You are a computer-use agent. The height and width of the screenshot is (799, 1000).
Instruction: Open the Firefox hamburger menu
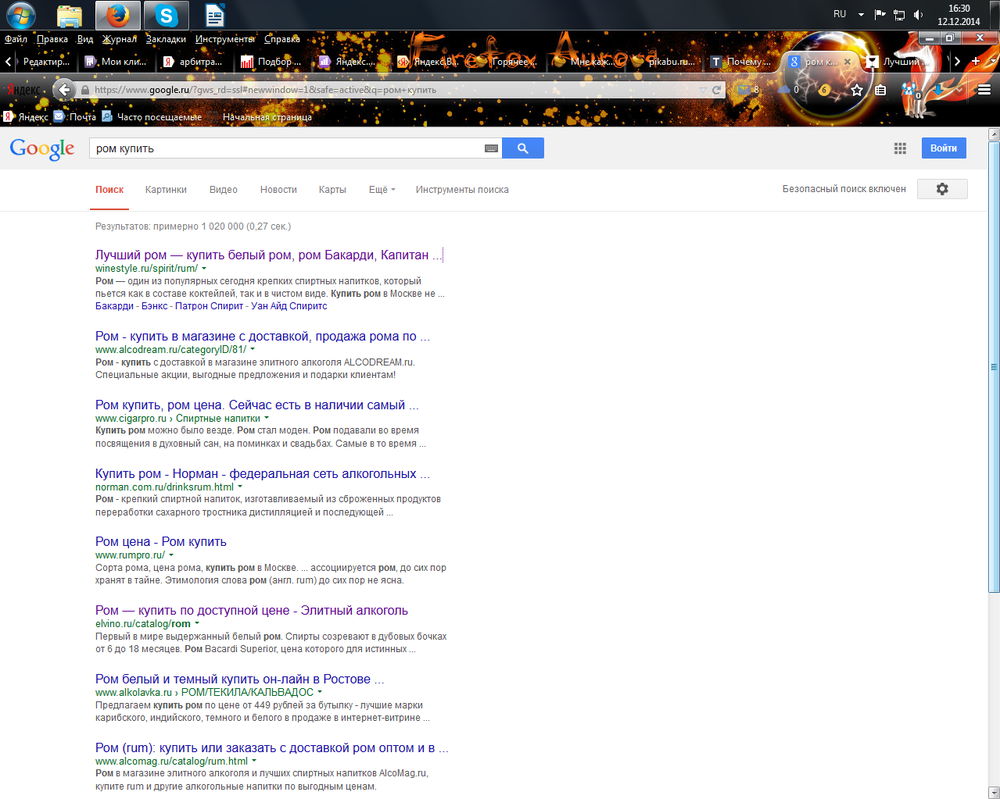pos(984,90)
